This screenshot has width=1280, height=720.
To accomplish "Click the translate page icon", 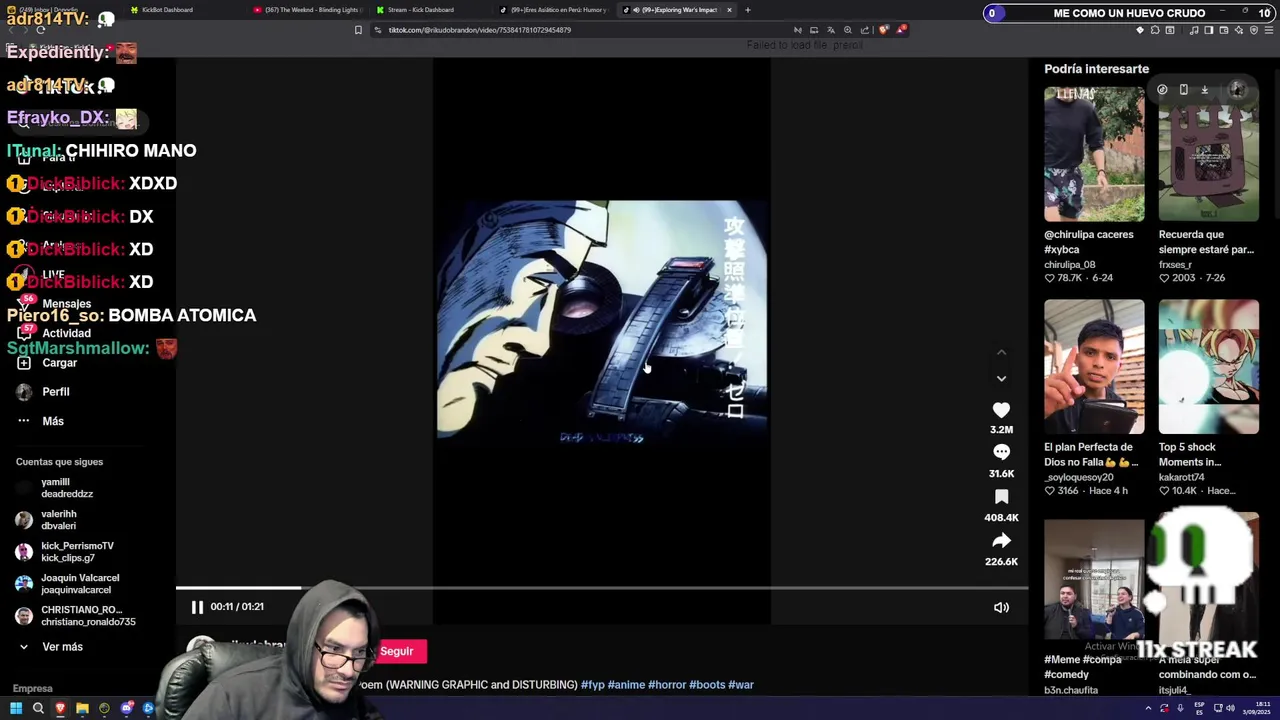I will click(x=831, y=30).
